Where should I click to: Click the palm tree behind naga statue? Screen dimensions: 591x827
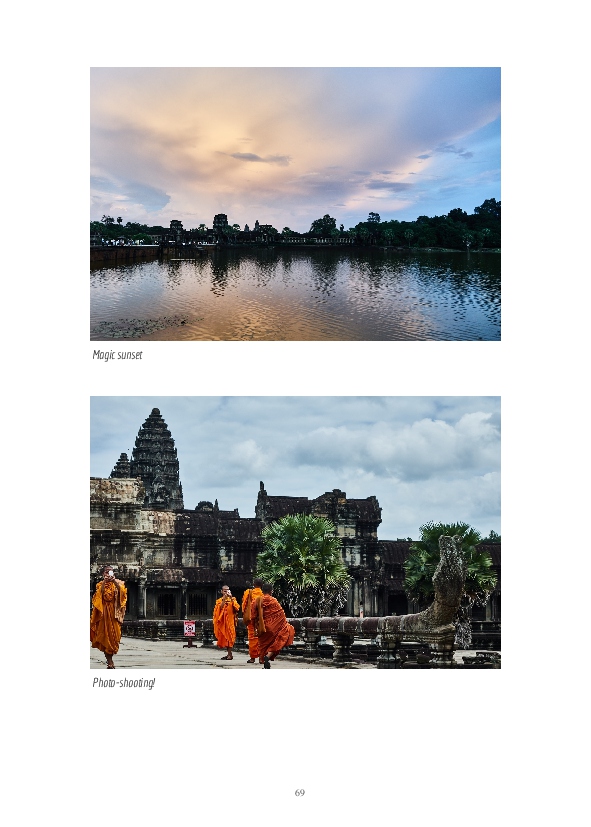[453, 559]
